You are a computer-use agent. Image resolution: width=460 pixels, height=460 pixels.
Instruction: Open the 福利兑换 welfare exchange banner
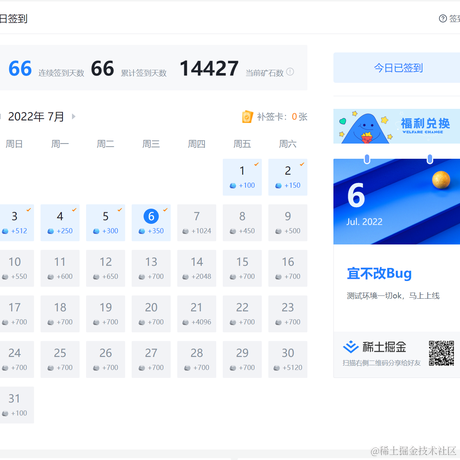tap(397, 126)
